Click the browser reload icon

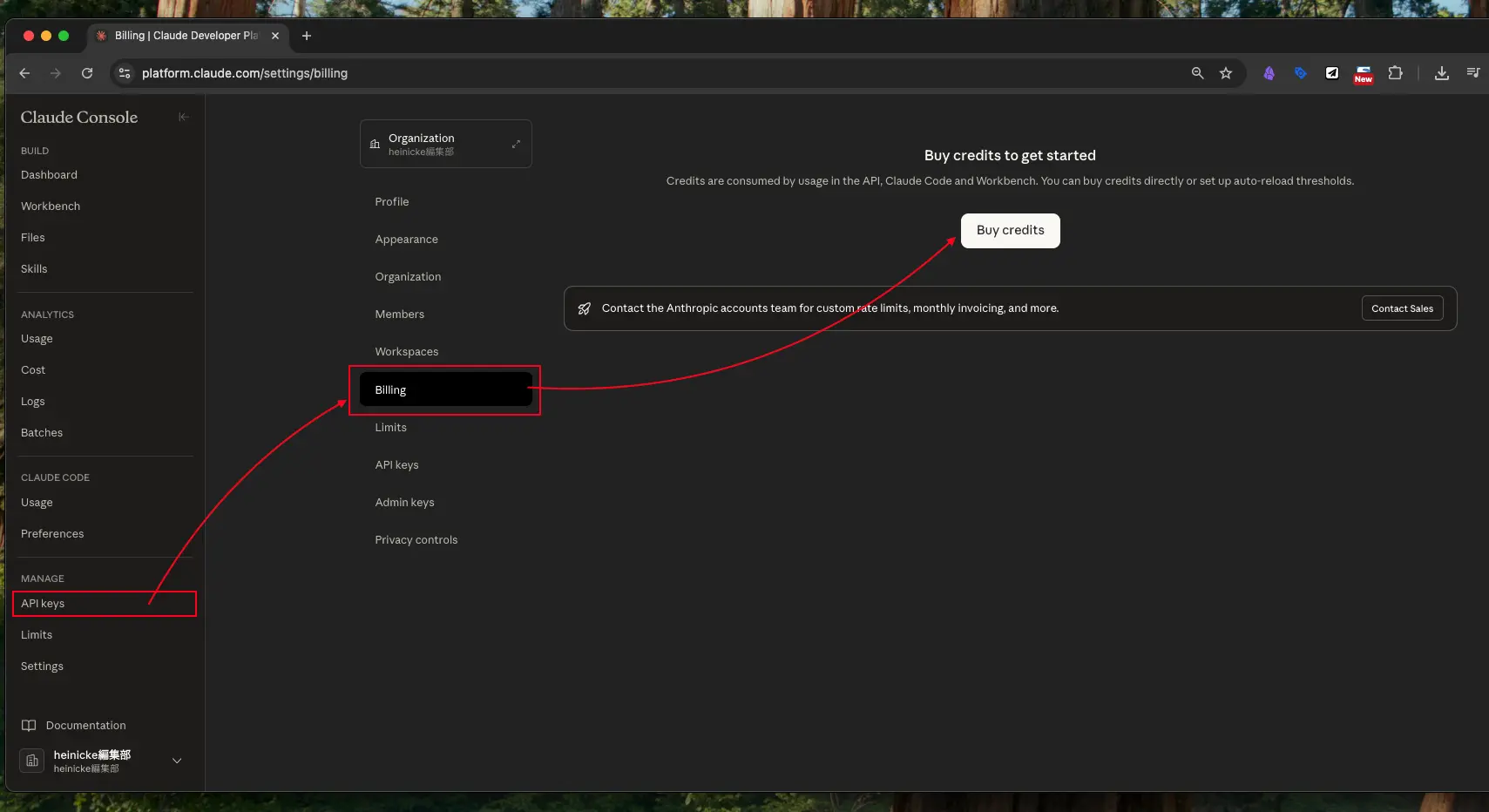point(87,73)
